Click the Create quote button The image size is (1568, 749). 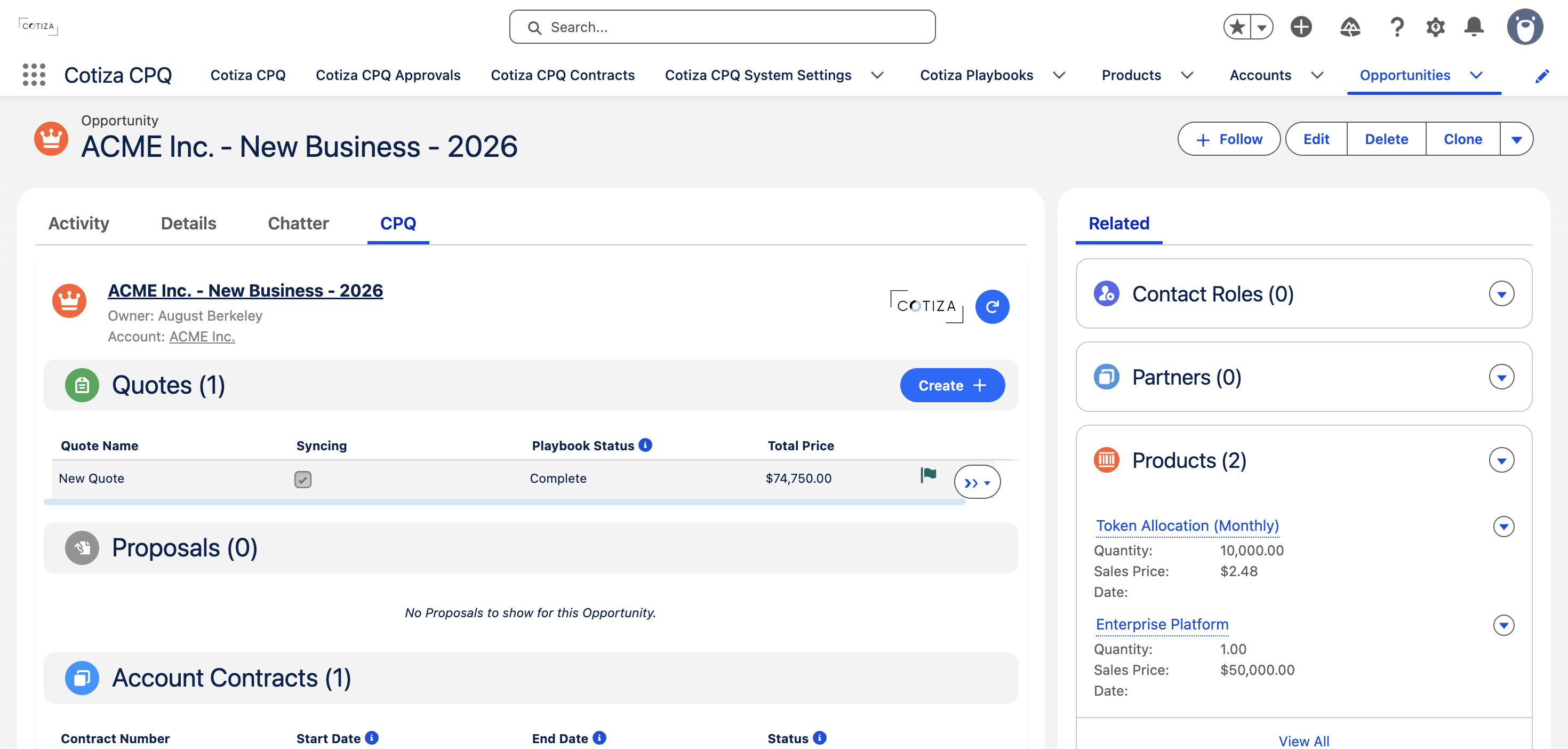pos(952,386)
